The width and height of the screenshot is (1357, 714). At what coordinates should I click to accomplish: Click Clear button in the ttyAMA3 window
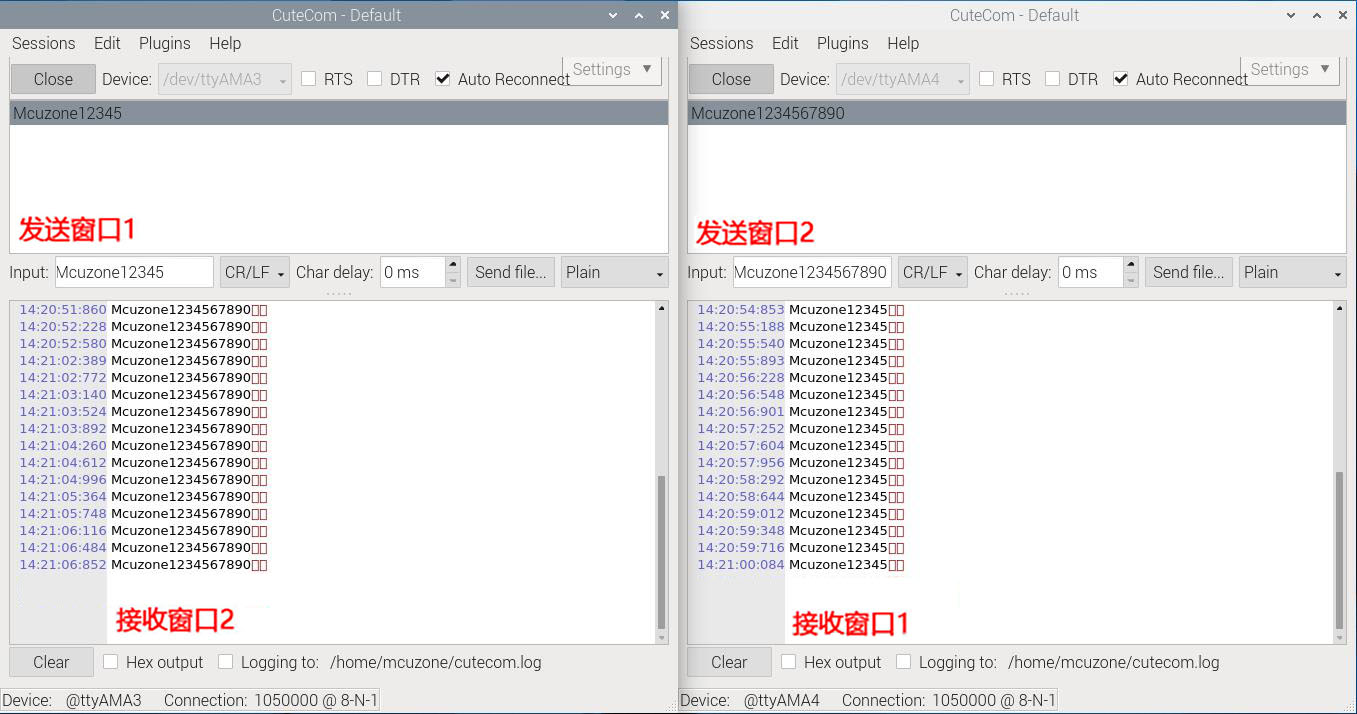point(51,662)
